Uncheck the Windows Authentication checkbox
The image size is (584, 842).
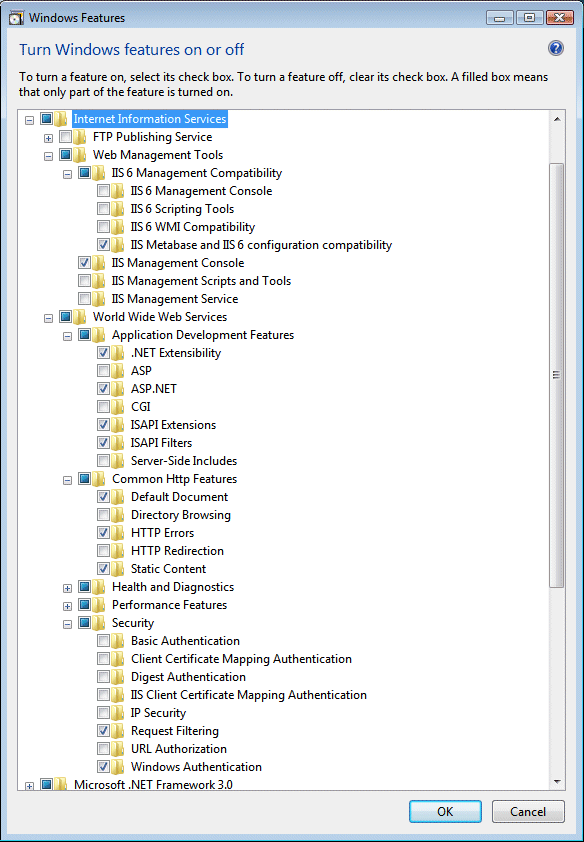pyautogui.click(x=103, y=766)
